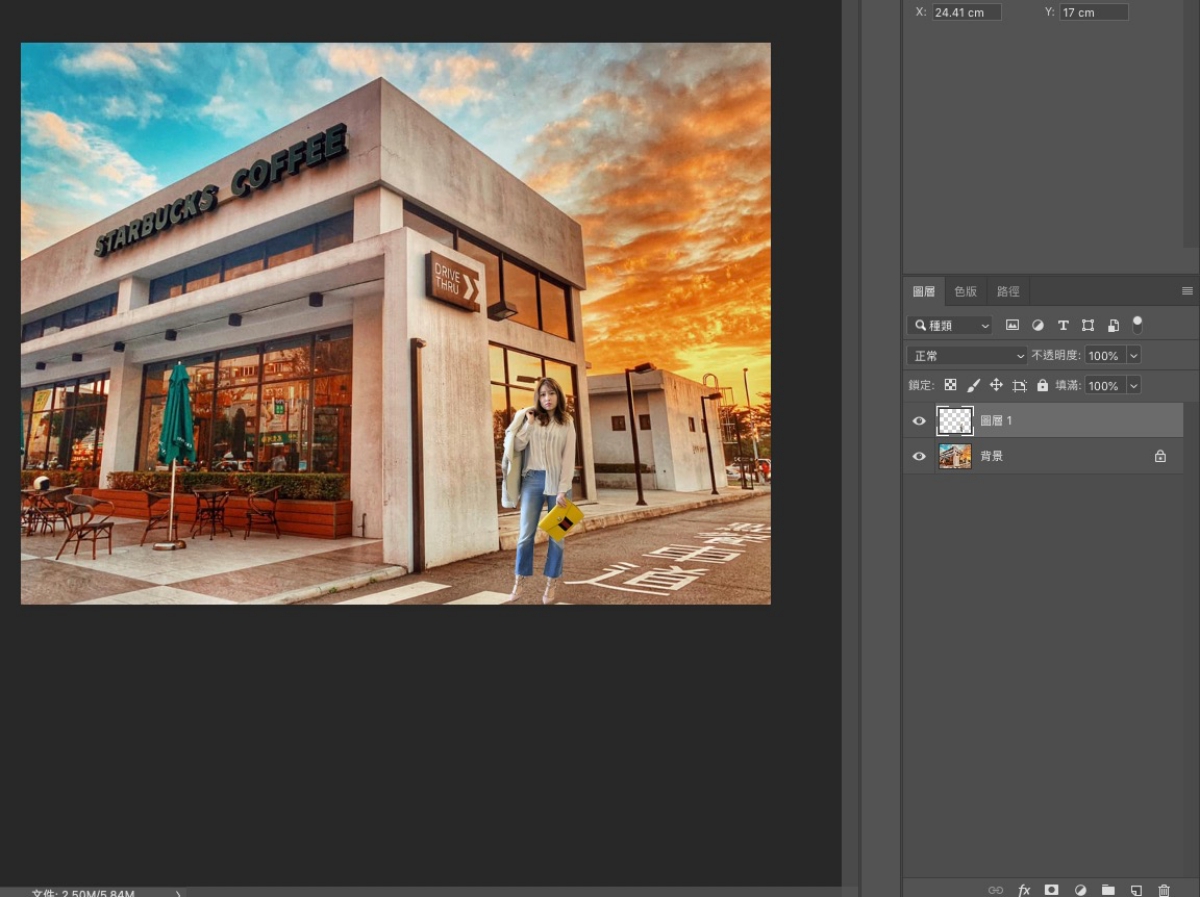The height and width of the screenshot is (897, 1200).
Task: Switch to the 路徑 tab
Action: coord(1008,292)
